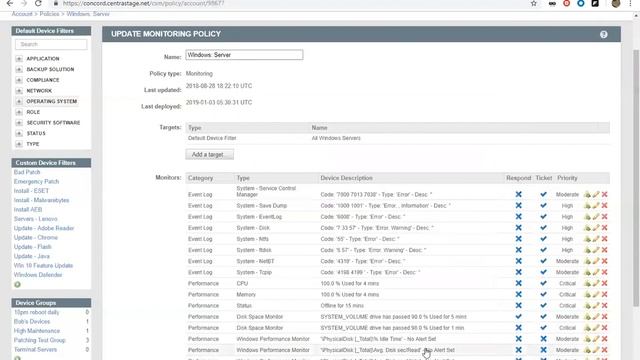Go to Account in the breadcrumb
This screenshot has height=360, width=640.
[x=22, y=14]
